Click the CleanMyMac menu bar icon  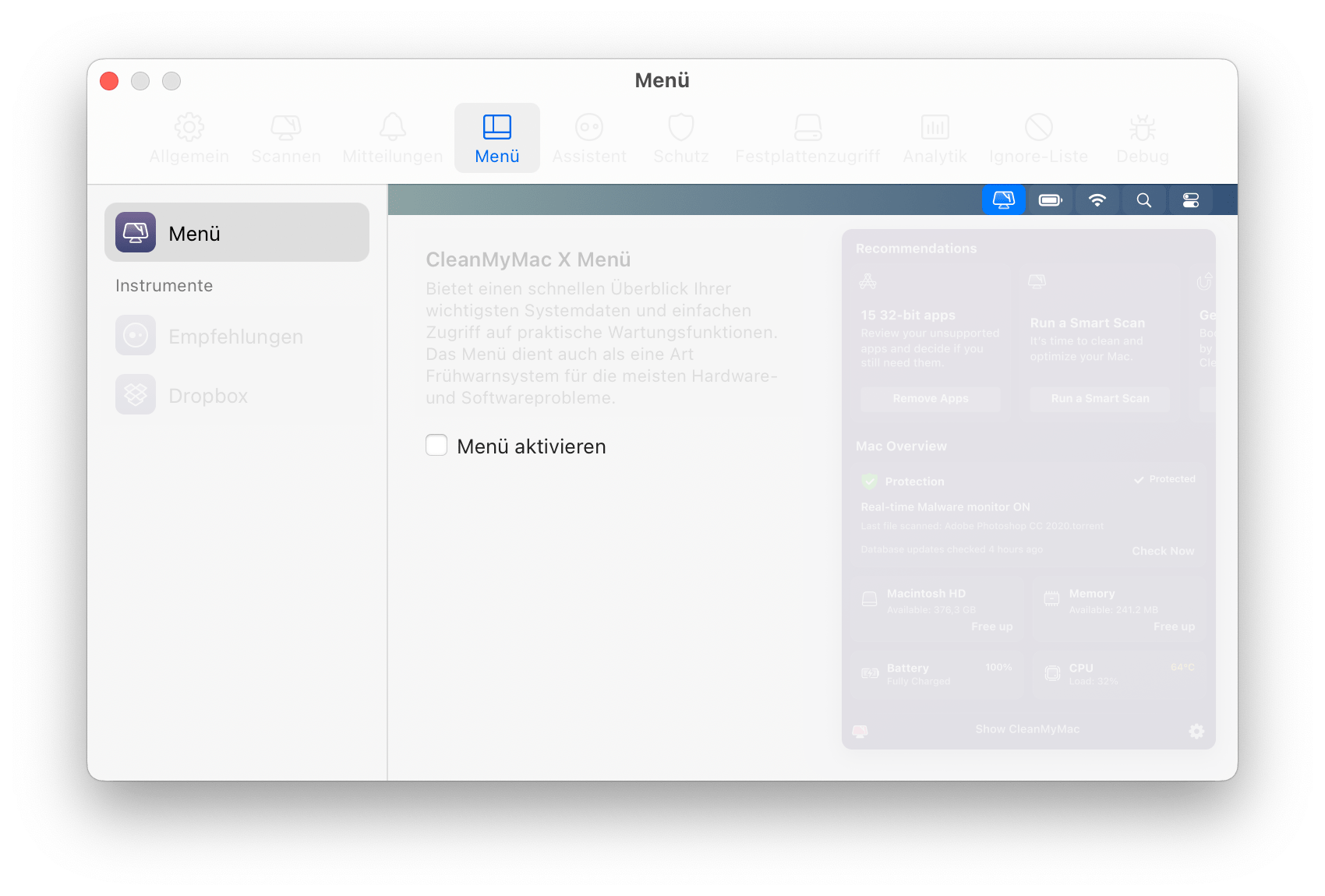(x=1004, y=200)
